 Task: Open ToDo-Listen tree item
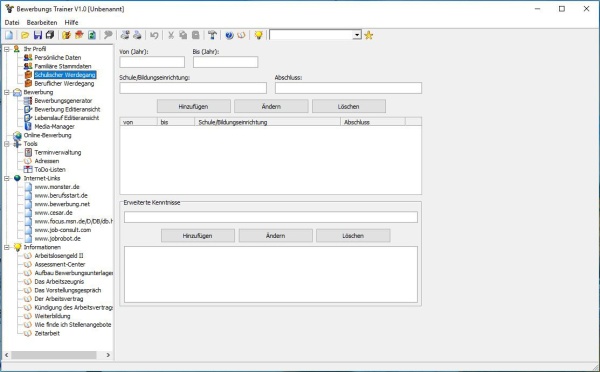50,170
